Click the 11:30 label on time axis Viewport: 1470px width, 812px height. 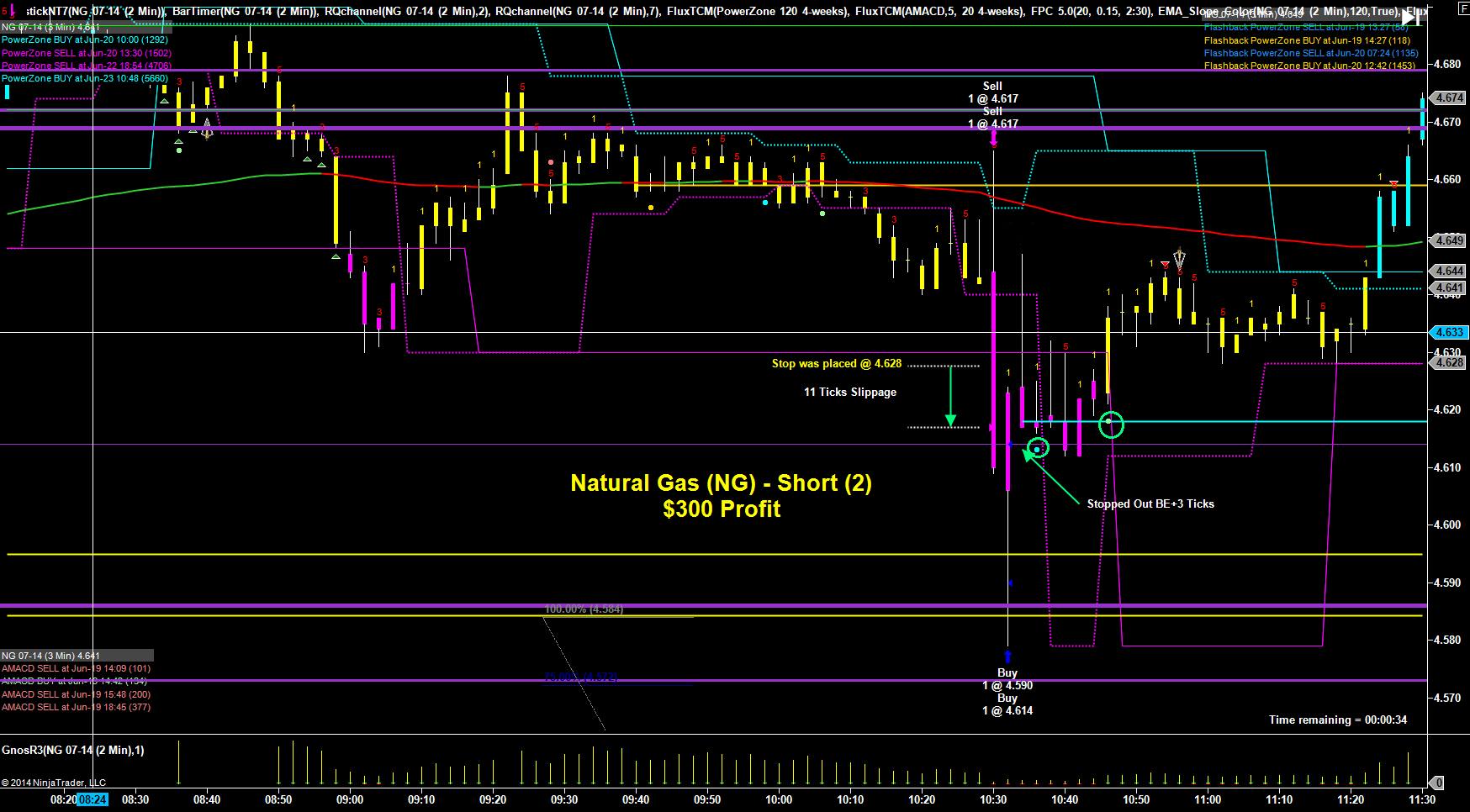pos(1422,799)
